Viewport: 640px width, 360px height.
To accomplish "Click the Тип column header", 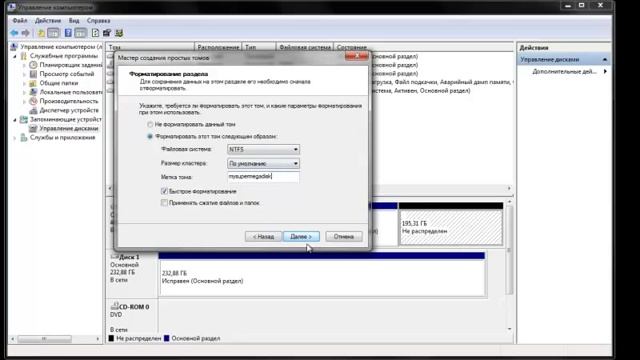I will coord(259,47).
